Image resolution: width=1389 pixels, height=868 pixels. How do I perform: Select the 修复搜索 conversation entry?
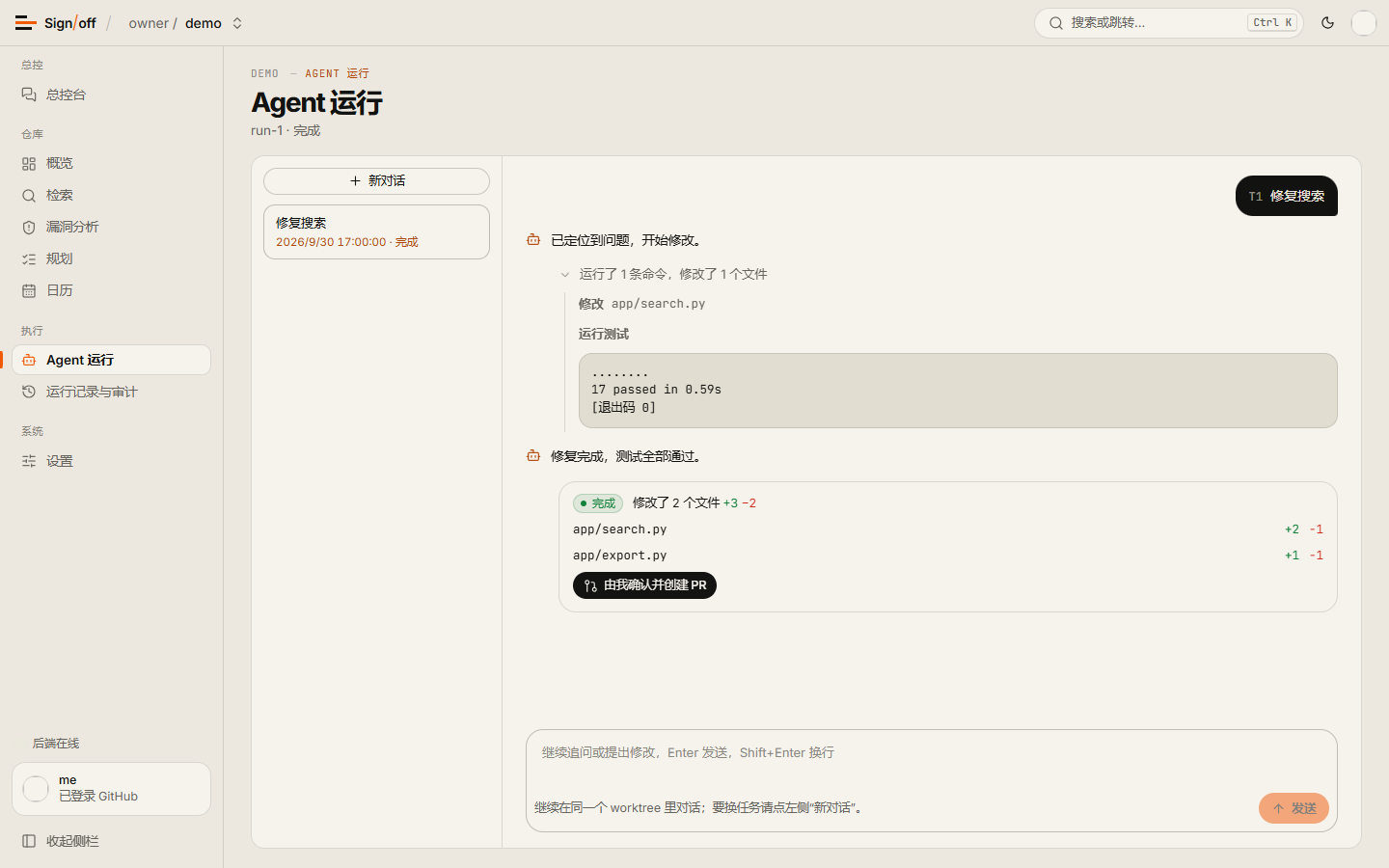coord(376,231)
